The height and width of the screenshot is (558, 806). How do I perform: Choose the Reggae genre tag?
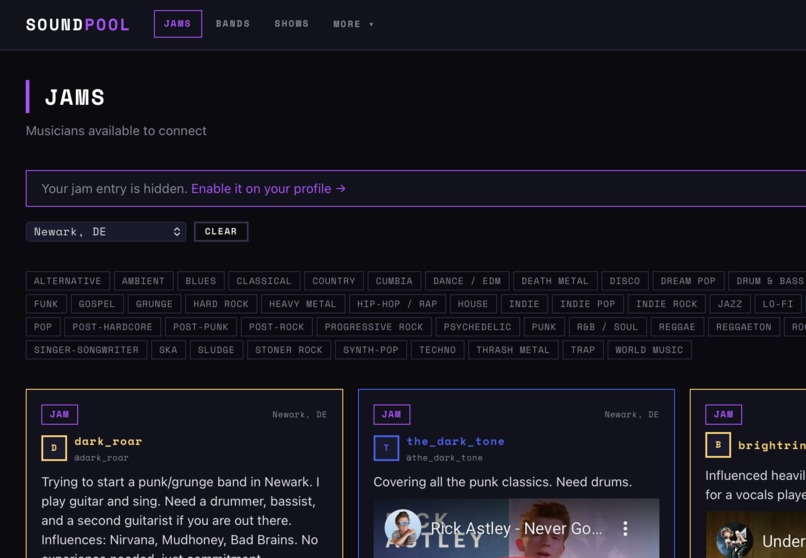click(x=677, y=327)
